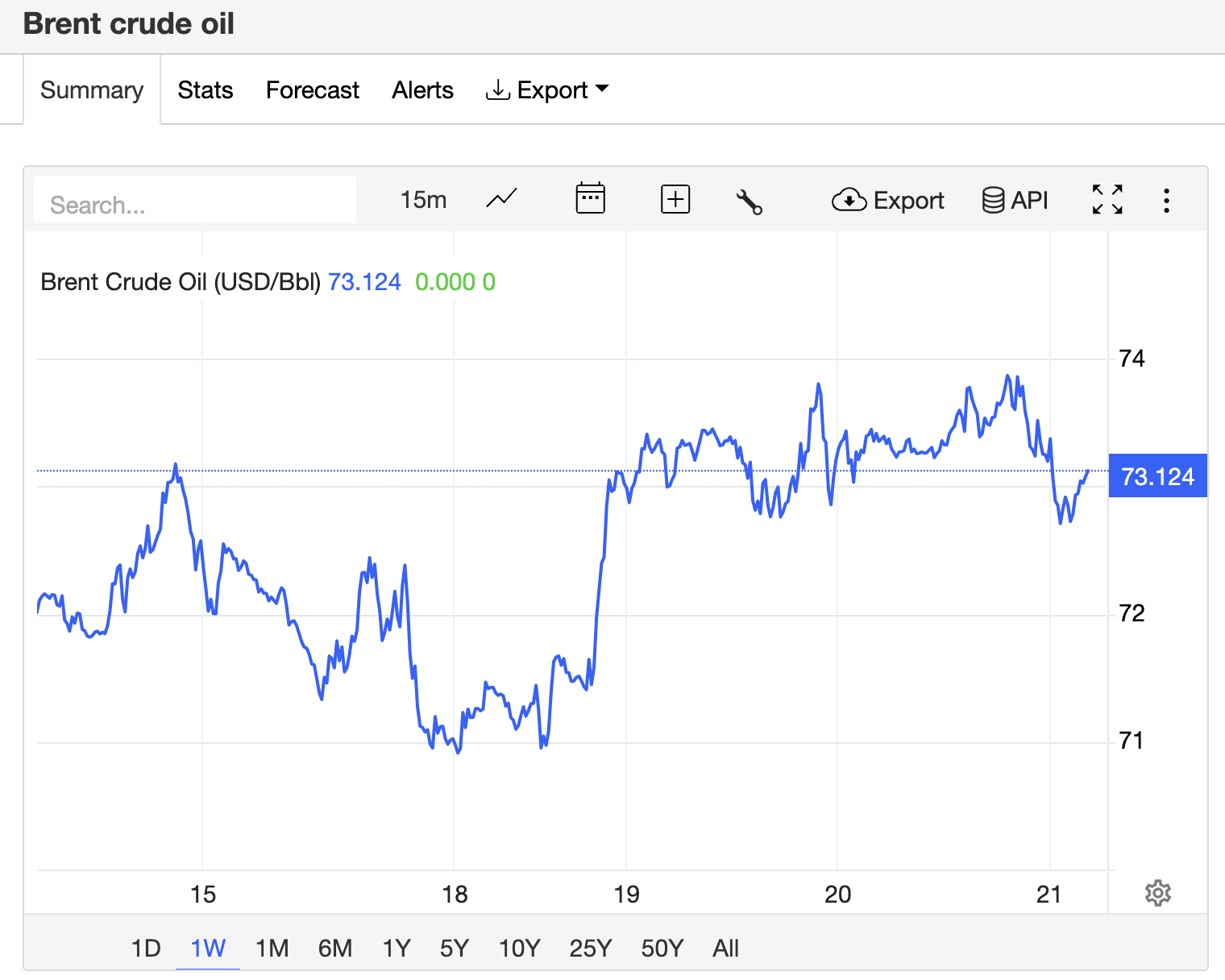Click the 18 date axis label
This screenshot has width=1225, height=980.
click(x=455, y=895)
